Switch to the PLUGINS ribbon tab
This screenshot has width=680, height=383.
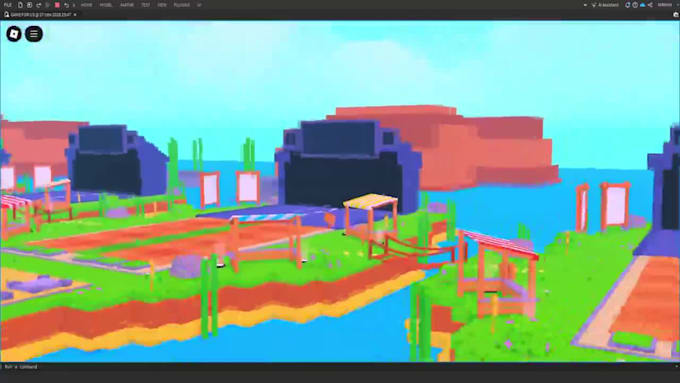click(x=182, y=5)
